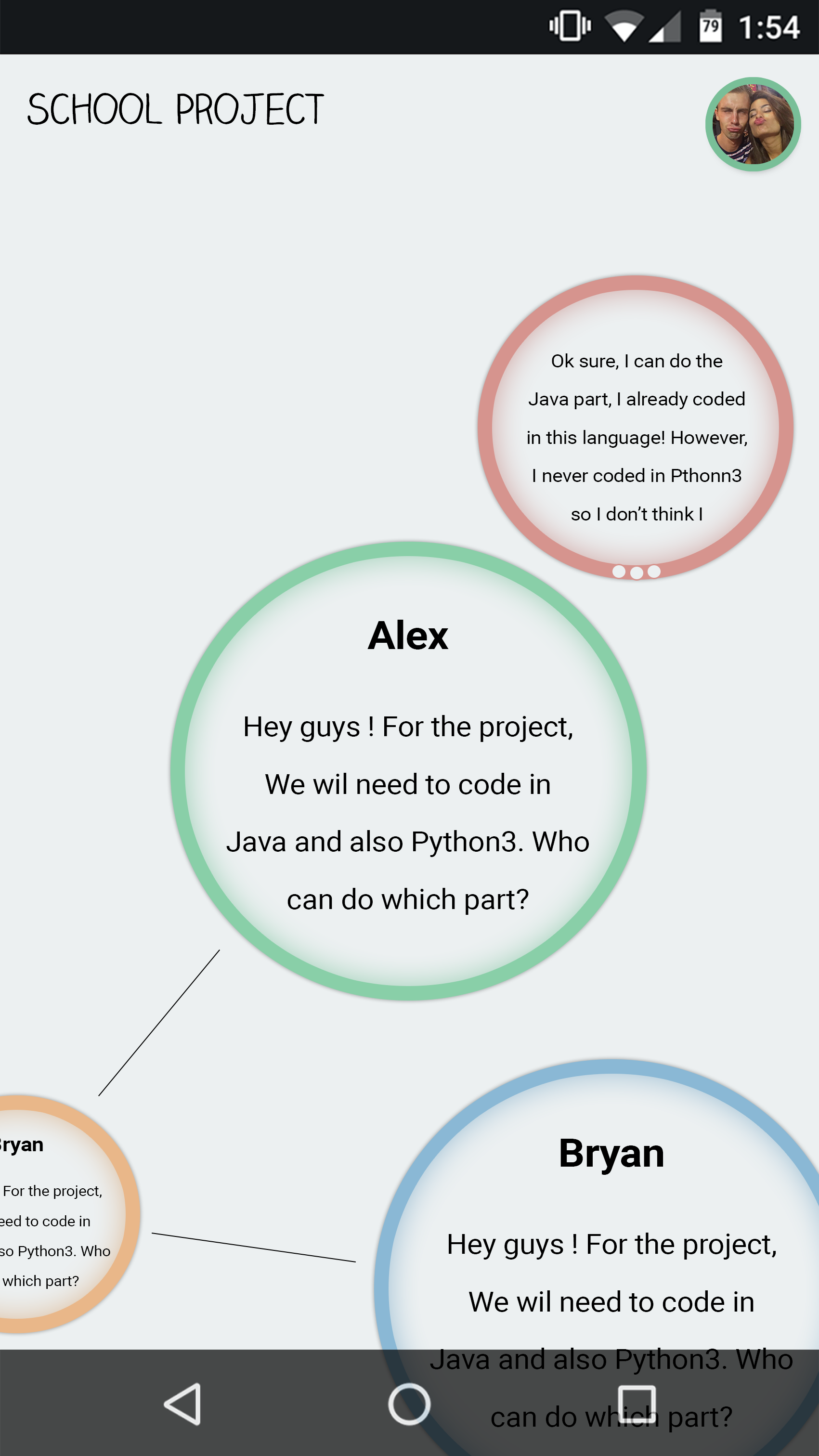Open recent apps with the square button
Viewport: 819px width, 1456px height.
pyautogui.click(x=637, y=1404)
